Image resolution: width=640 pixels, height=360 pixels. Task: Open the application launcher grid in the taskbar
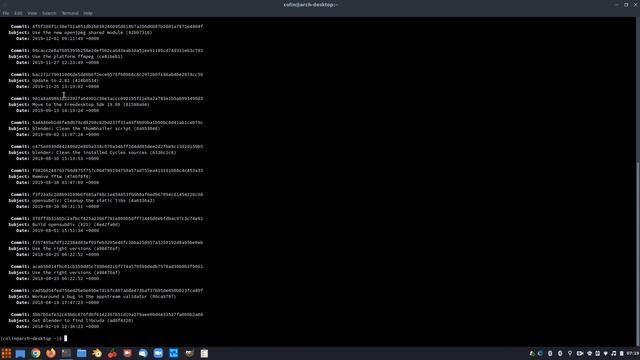[6, 353]
